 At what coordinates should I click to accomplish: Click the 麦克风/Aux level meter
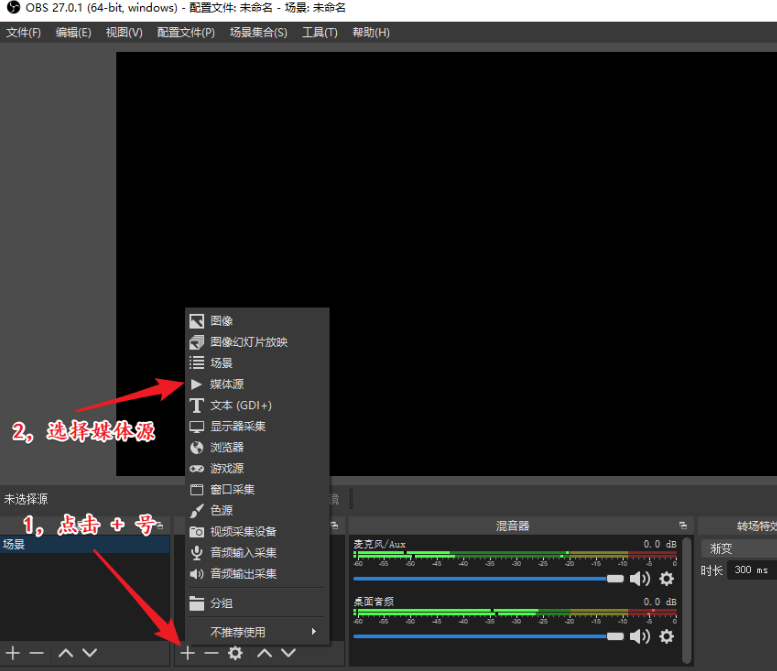515,555
